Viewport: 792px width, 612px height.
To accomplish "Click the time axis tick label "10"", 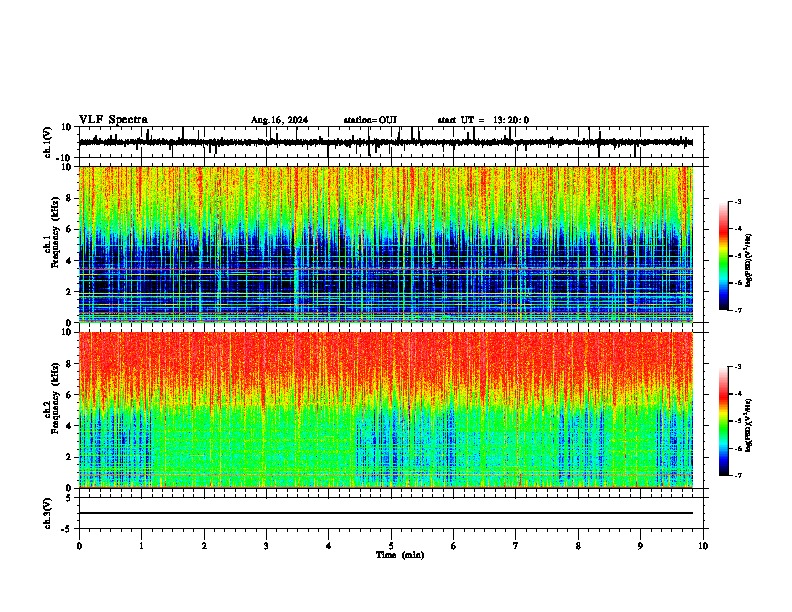I will click(x=703, y=546).
